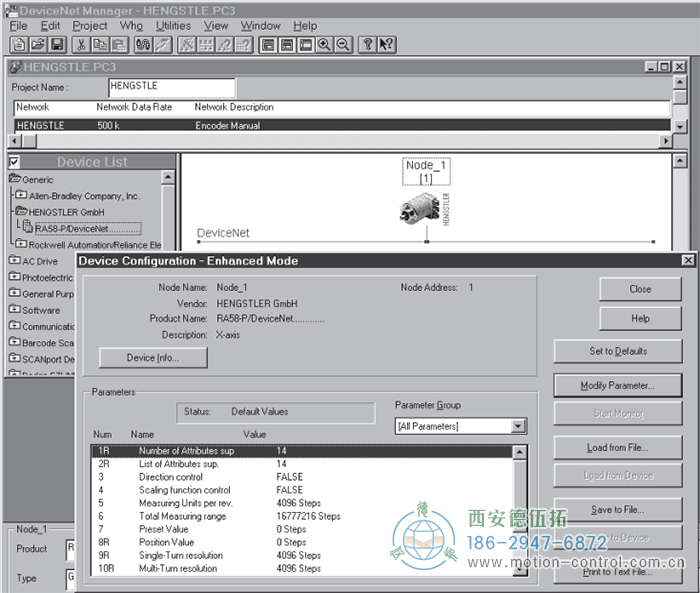Image resolution: width=700 pixels, height=593 pixels.
Task: Click the Copy toolbar icon
Action: [100, 44]
